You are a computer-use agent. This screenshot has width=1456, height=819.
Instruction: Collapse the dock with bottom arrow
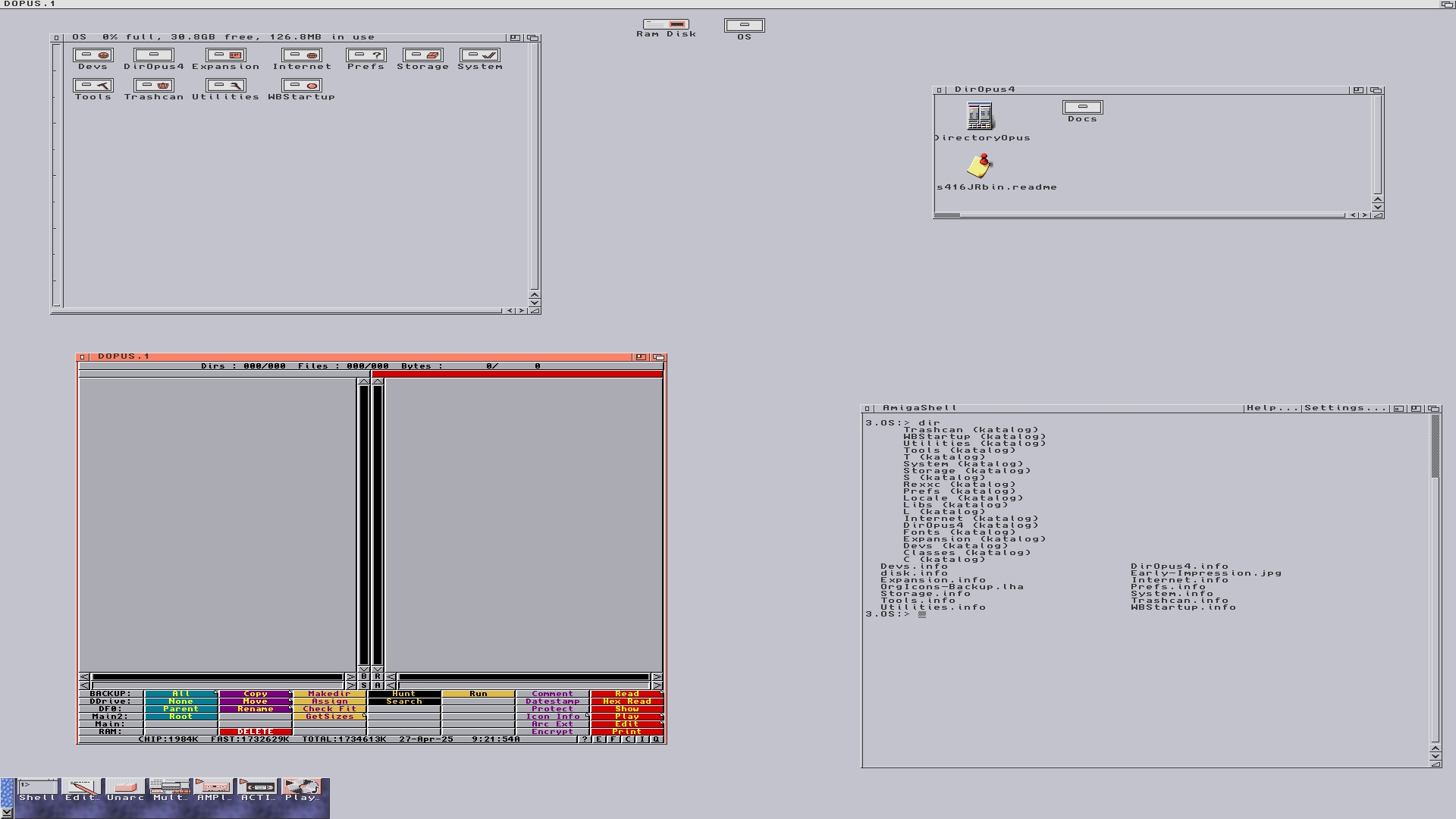coord(6,812)
